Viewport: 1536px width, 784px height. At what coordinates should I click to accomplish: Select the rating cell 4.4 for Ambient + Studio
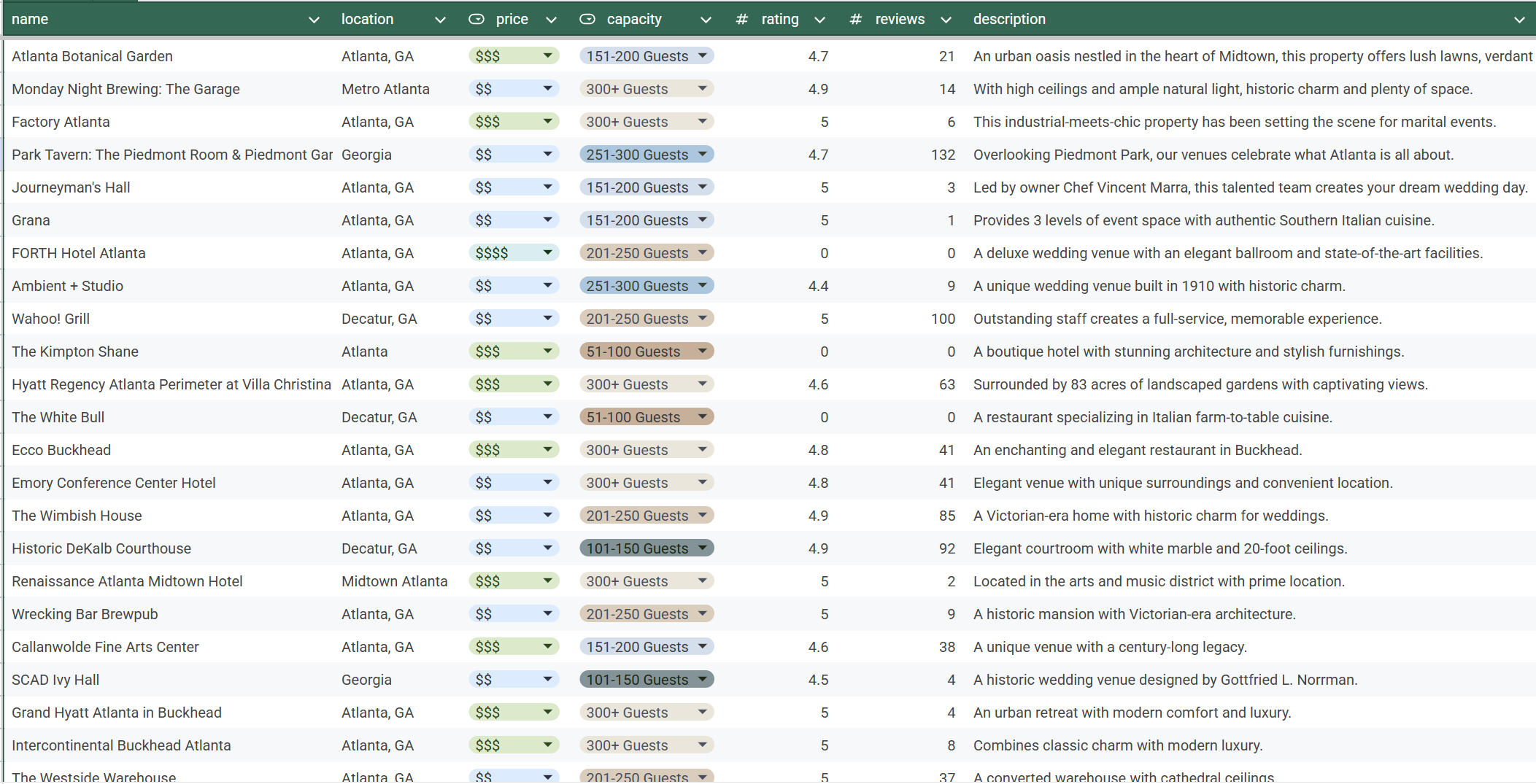click(x=781, y=286)
